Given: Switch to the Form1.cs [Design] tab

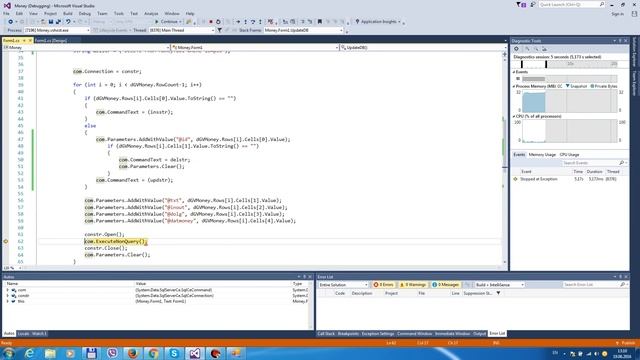Looking at the screenshot, I should click(51, 40).
